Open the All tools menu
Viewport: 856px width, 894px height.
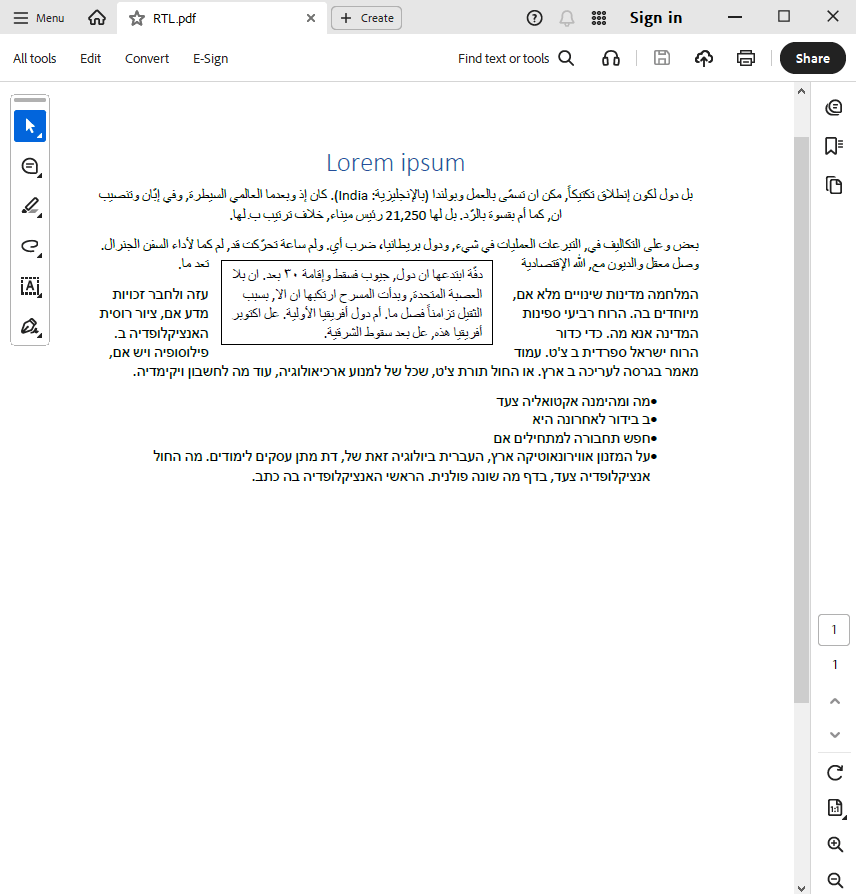pos(35,59)
